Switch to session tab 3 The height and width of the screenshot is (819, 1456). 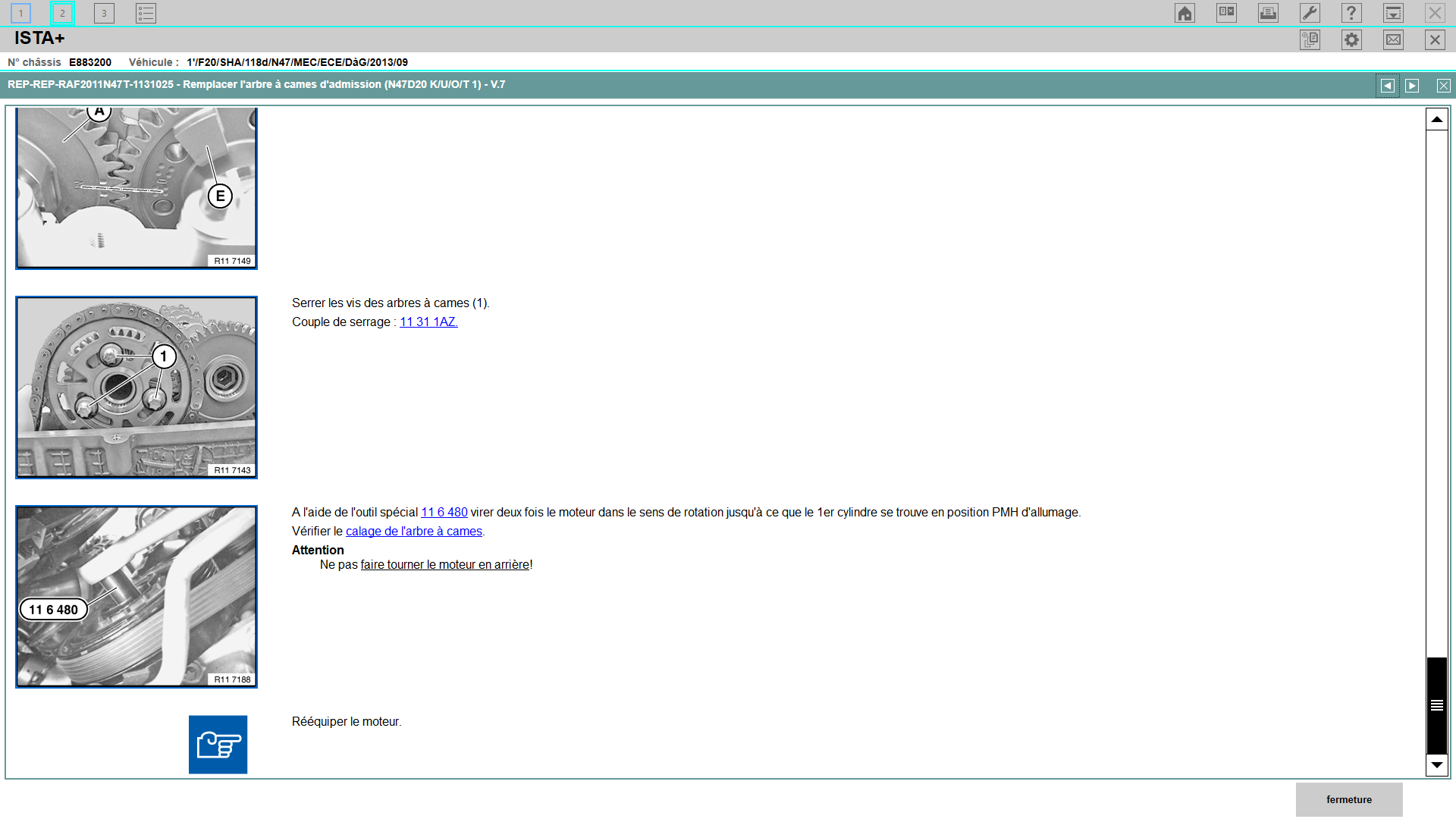104,13
